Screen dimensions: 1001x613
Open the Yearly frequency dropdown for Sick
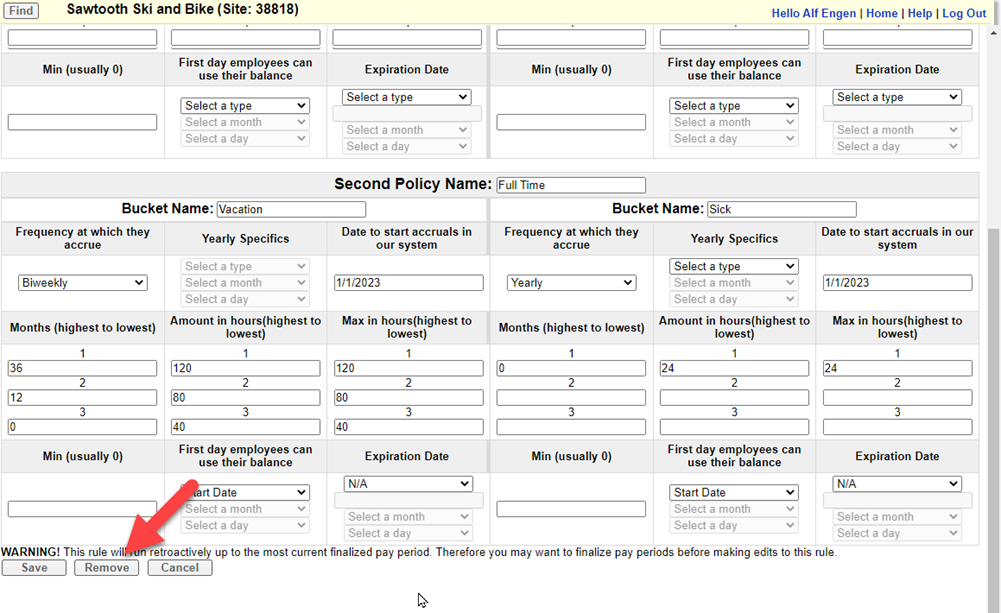[x=571, y=282]
